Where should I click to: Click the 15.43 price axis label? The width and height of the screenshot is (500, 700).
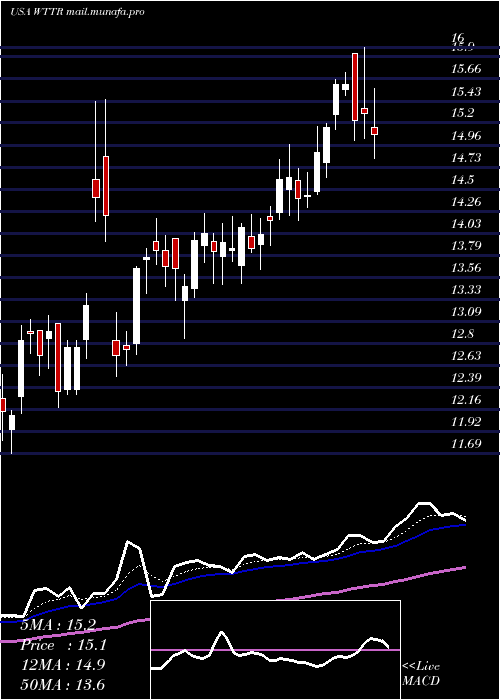click(x=467, y=92)
